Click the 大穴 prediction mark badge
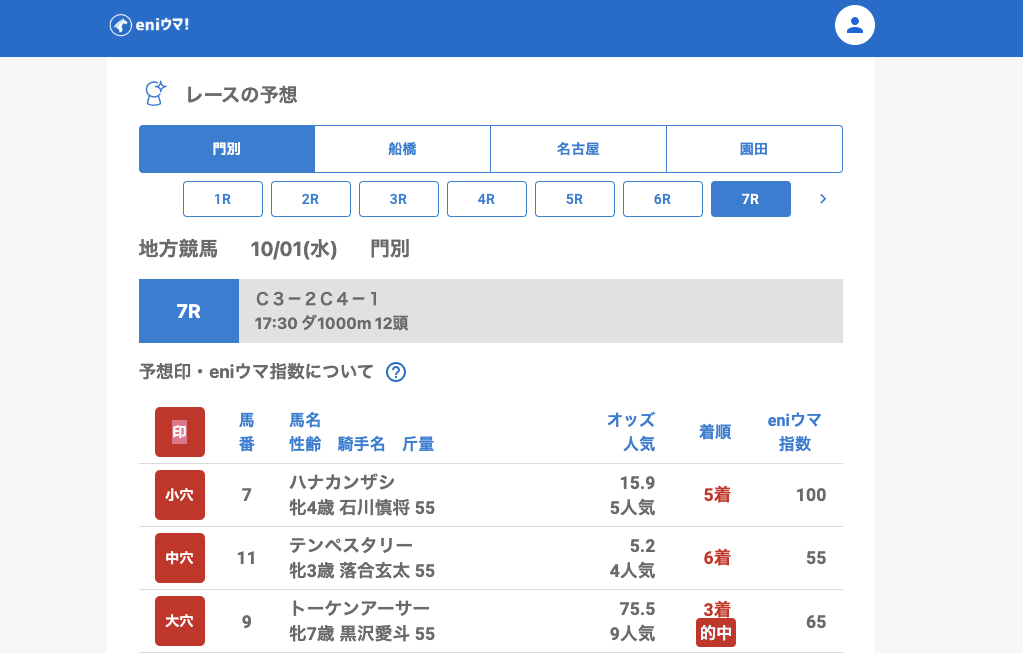The width and height of the screenshot is (1023, 653). (x=180, y=621)
